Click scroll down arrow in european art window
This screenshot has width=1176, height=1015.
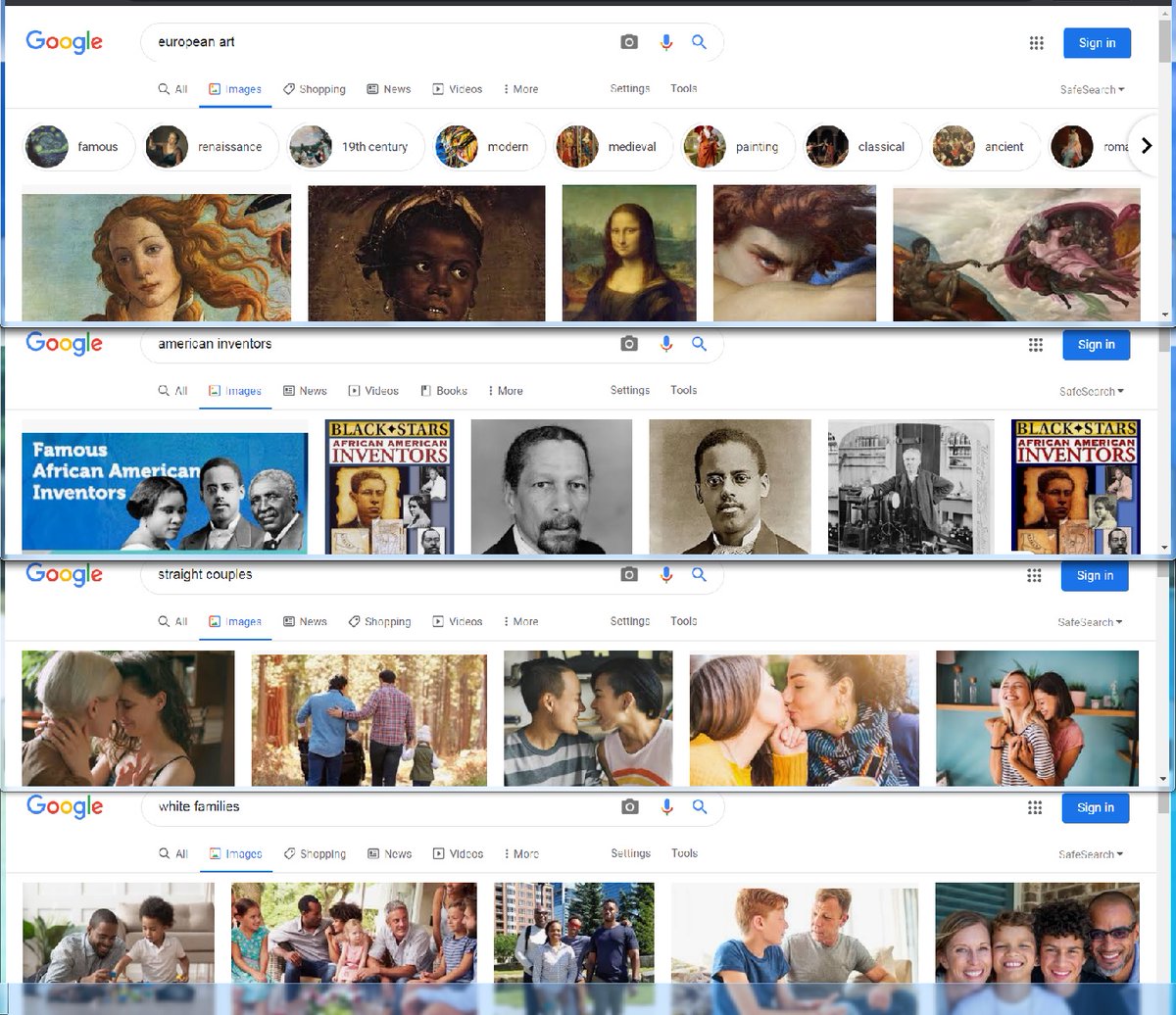tap(1164, 315)
